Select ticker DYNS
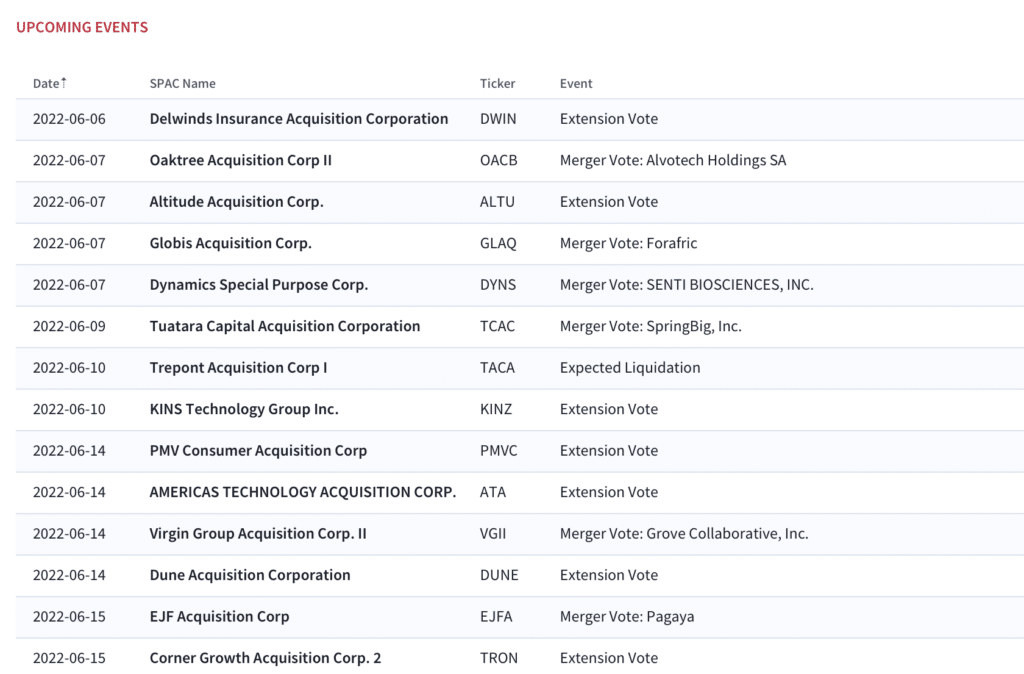 [498, 285]
